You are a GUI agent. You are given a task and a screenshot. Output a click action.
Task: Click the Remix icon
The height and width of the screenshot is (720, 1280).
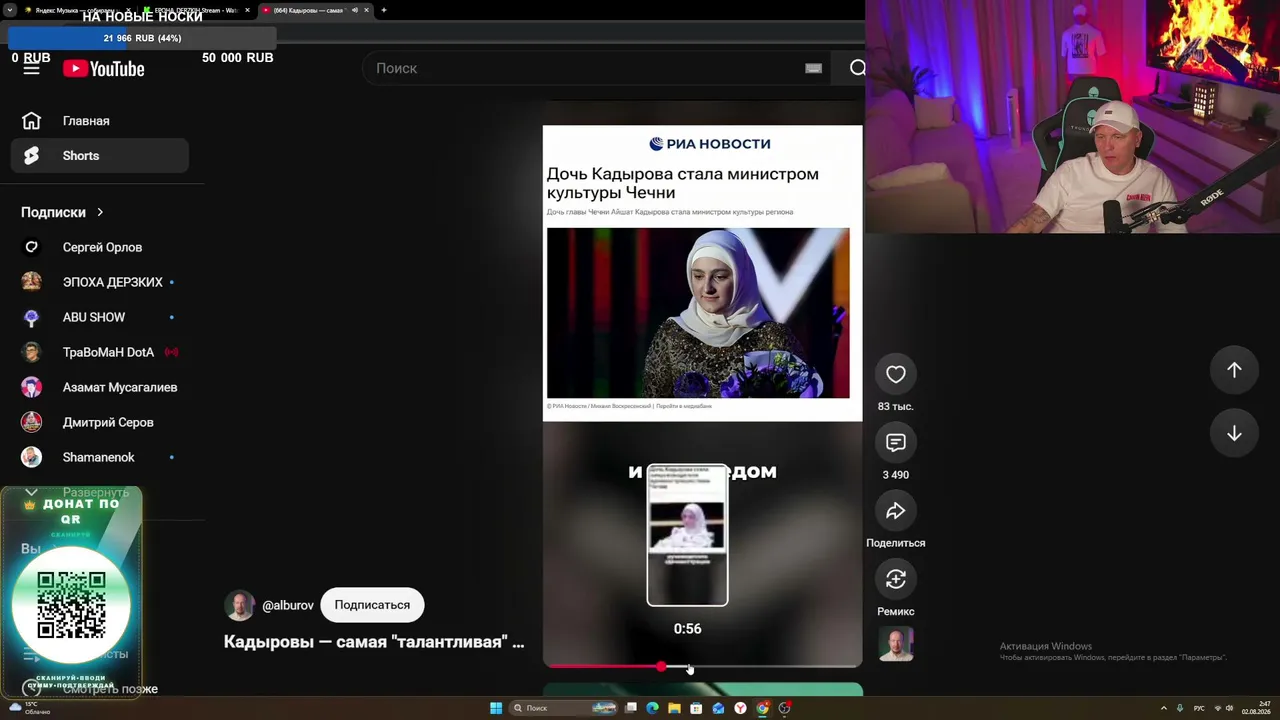896,579
